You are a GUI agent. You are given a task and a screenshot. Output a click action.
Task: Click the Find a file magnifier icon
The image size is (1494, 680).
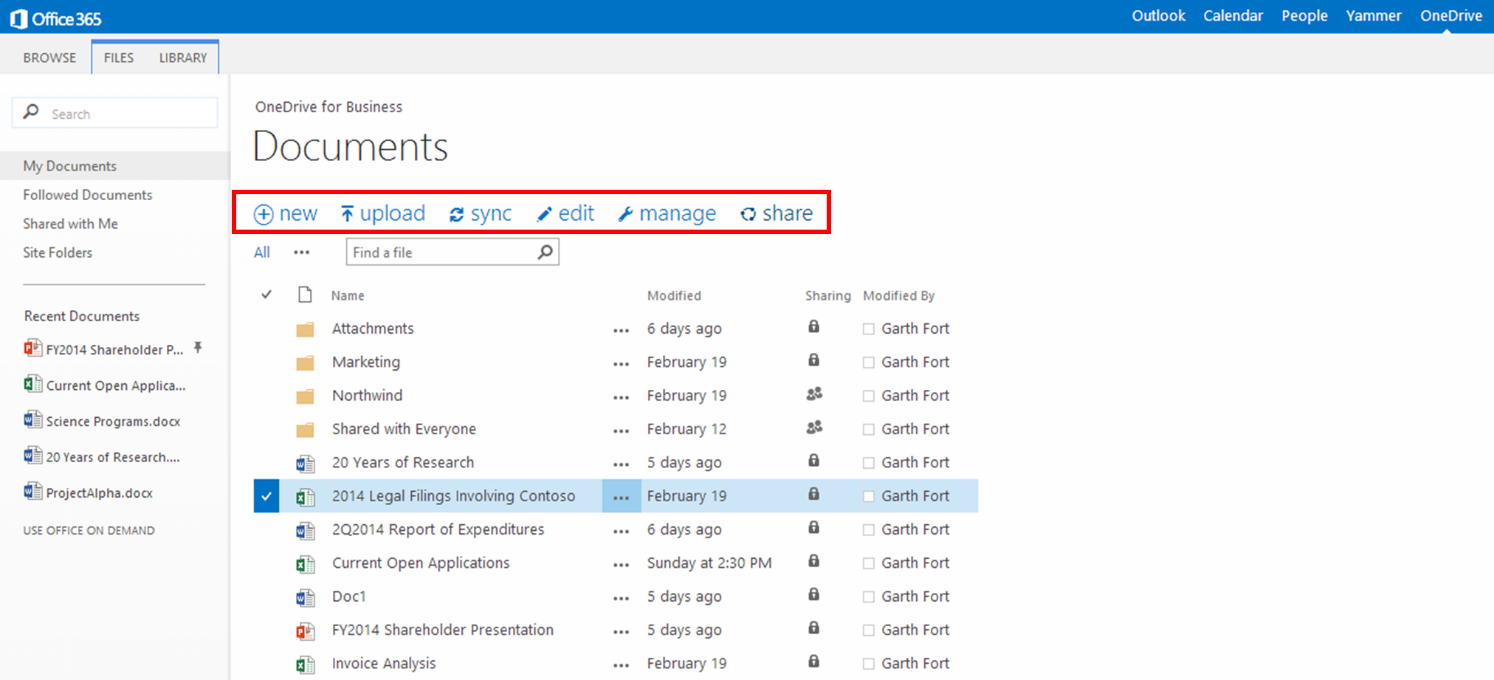[545, 252]
